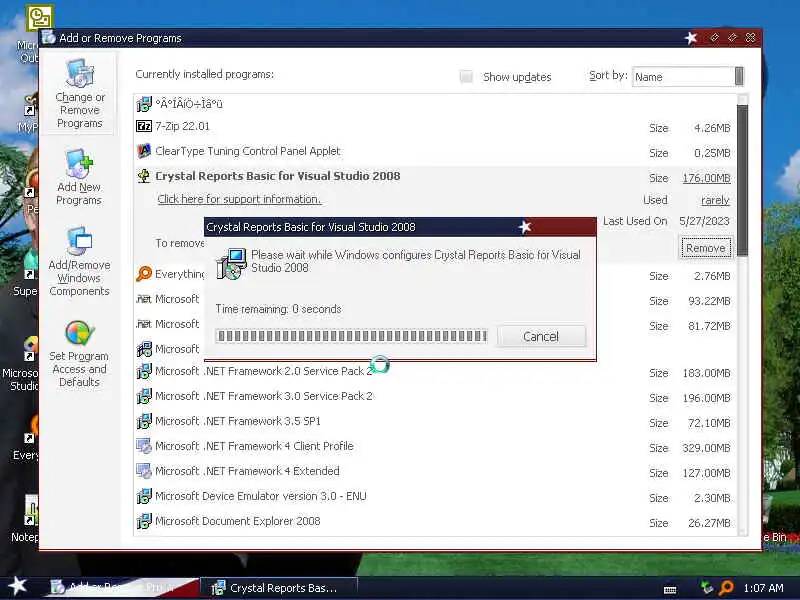Click the Microsoft Device Emulator version 3.0 icon
800x600 pixels.
[x=144, y=496]
